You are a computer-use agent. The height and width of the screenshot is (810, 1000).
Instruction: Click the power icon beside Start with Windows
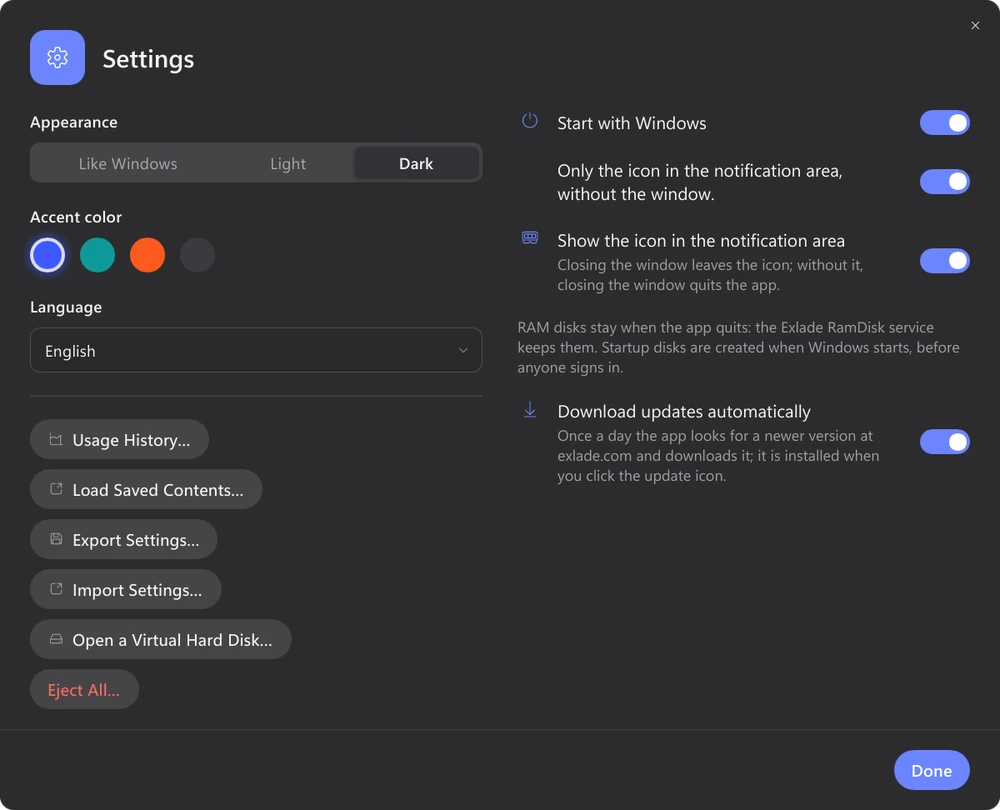[x=529, y=121]
